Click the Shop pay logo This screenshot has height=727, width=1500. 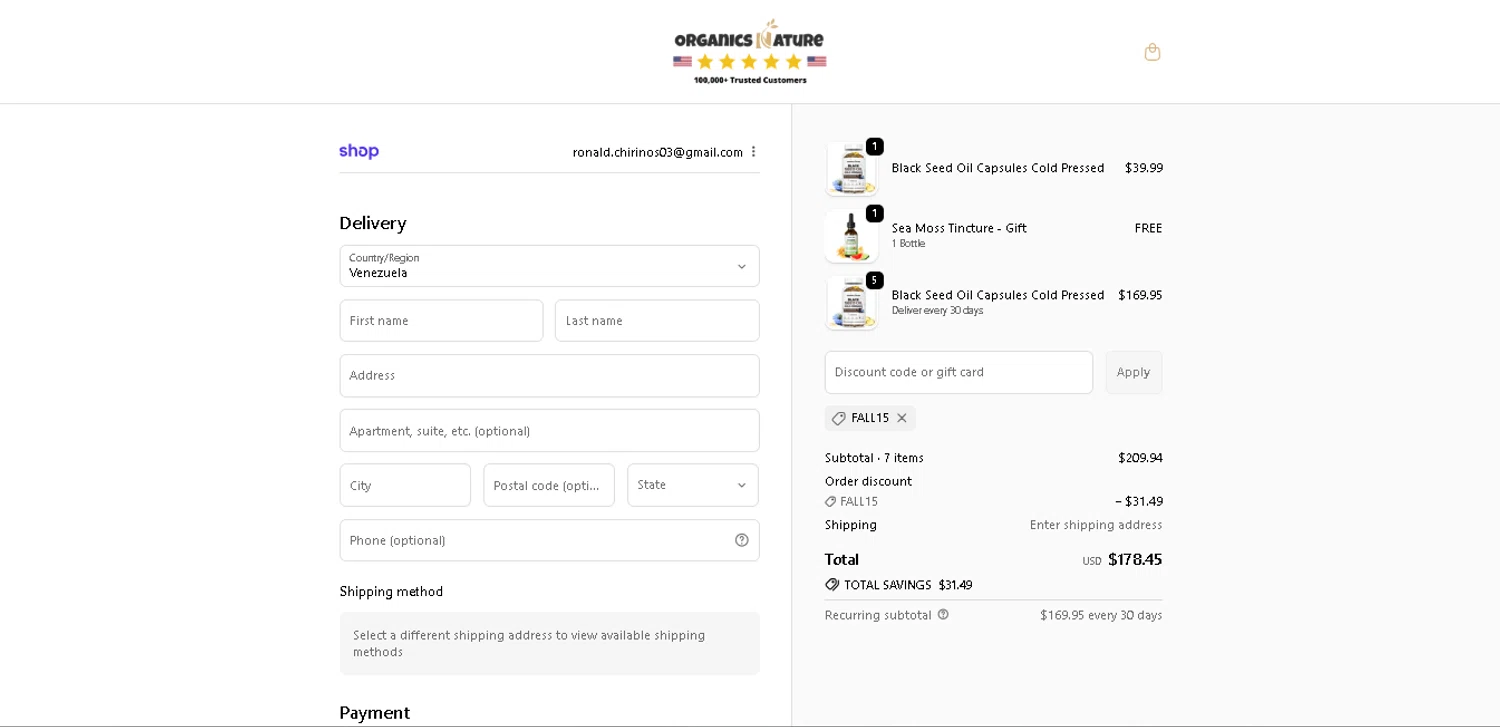click(359, 151)
